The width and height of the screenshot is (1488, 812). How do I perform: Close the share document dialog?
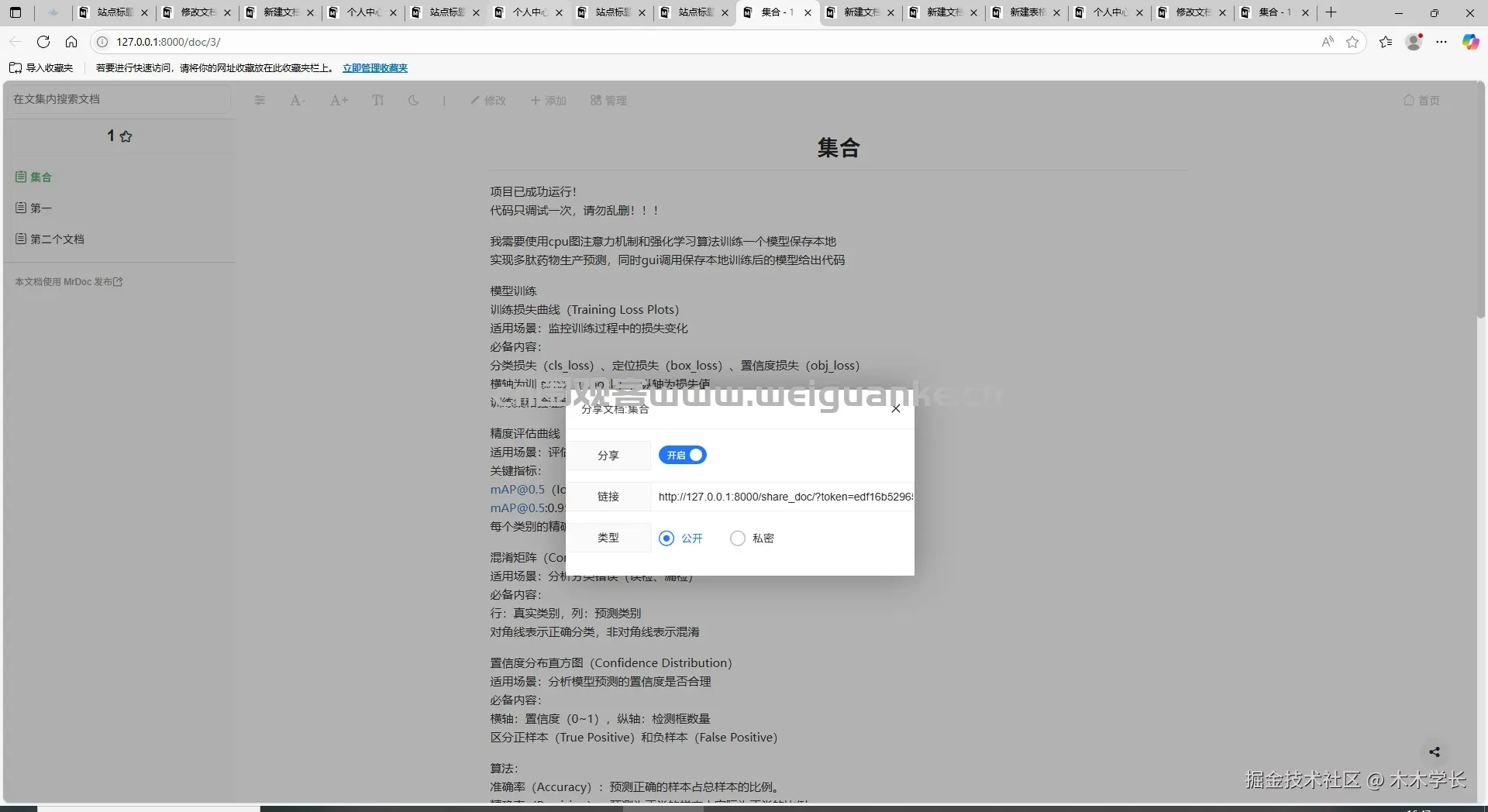point(896,408)
